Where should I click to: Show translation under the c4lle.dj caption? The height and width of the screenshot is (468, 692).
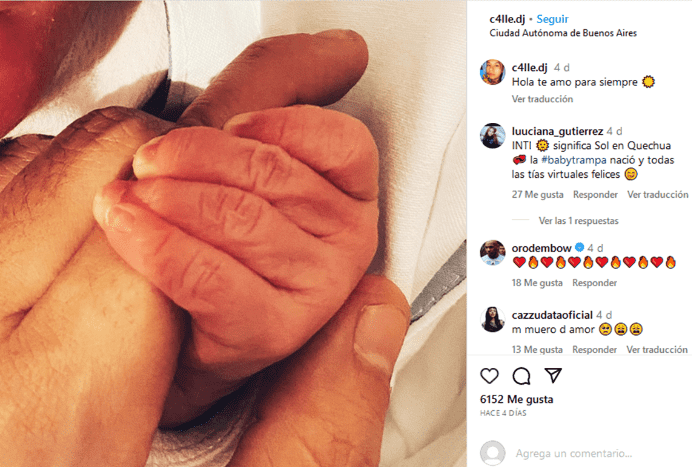tap(542, 99)
